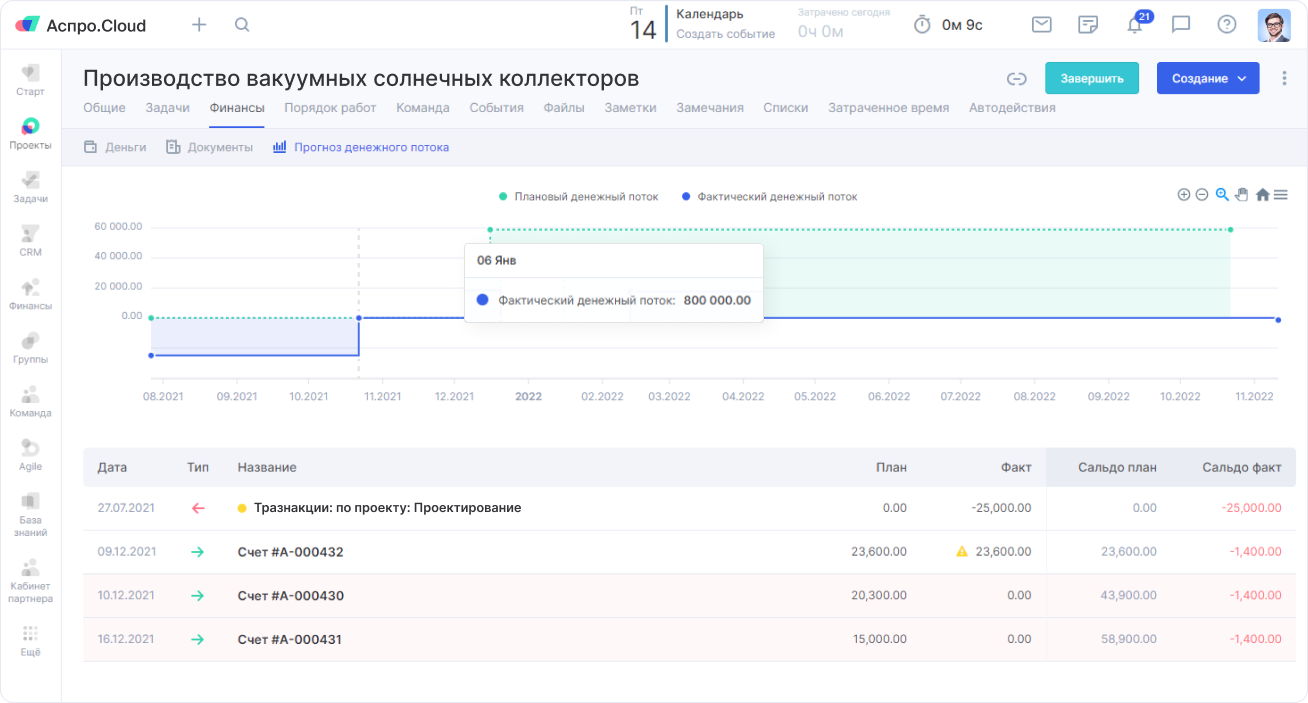This screenshot has height=703, width=1308.
Task: Click the search magnifier icon in header
Action: tap(242, 25)
